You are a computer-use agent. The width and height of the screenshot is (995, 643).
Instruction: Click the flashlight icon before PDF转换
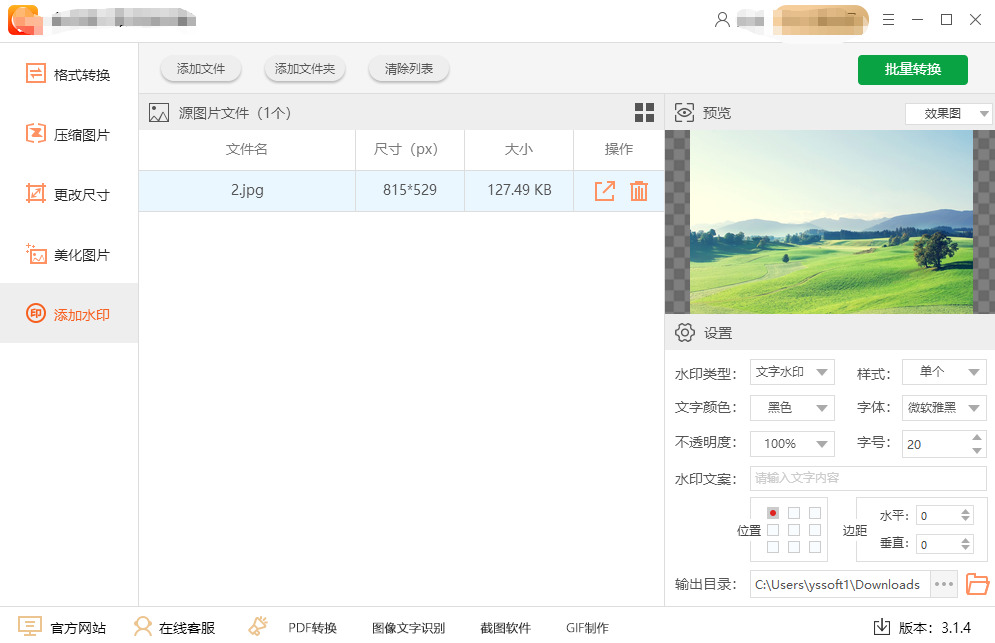258,626
